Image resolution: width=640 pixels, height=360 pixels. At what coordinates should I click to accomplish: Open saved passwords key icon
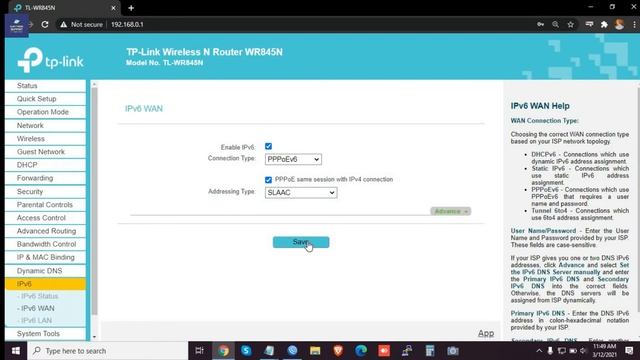click(x=540, y=24)
